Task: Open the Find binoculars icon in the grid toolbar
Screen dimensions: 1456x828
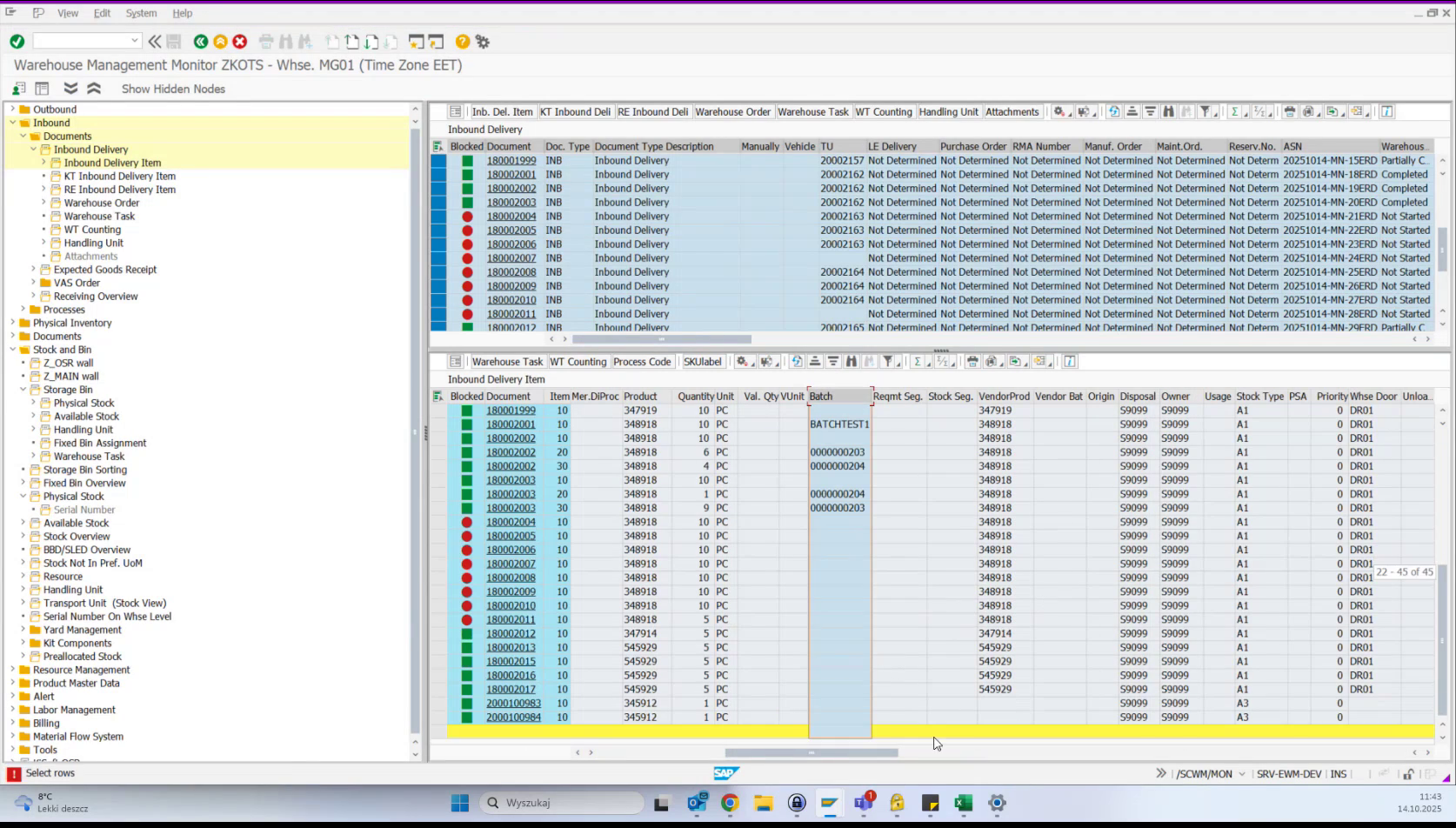Action: coord(1169,111)
